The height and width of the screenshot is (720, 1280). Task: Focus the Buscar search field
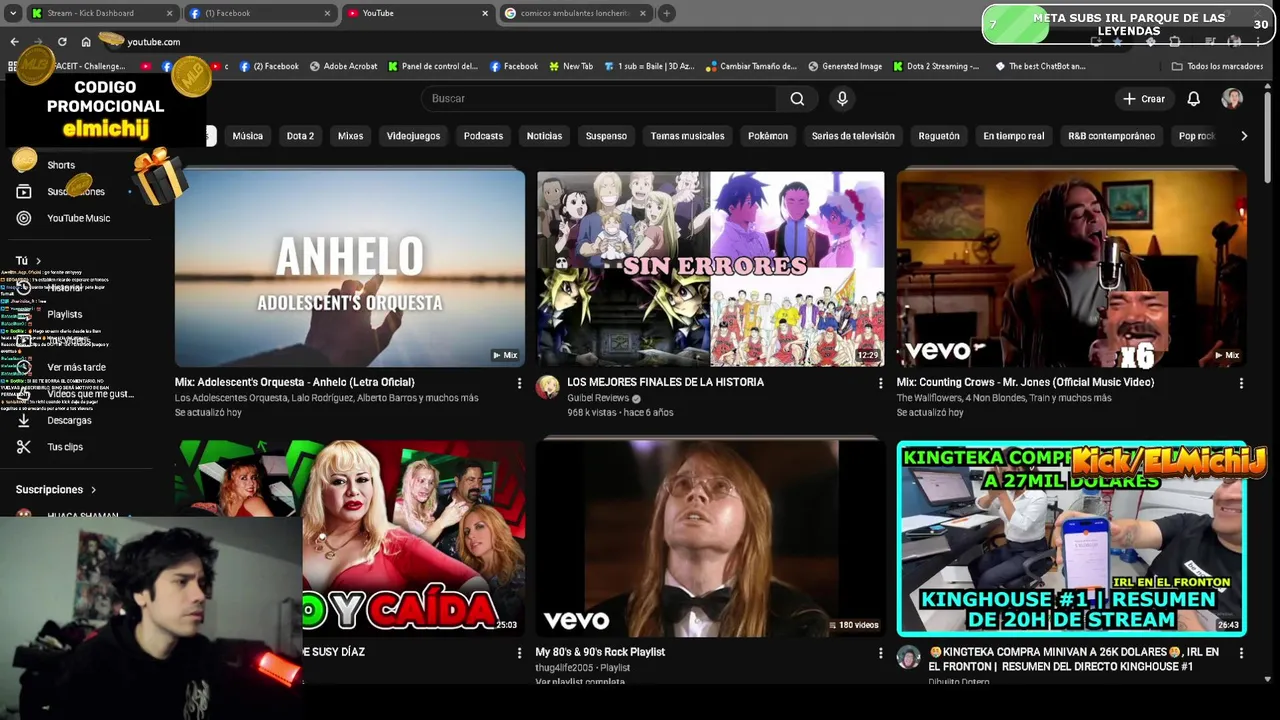(598, 98)
